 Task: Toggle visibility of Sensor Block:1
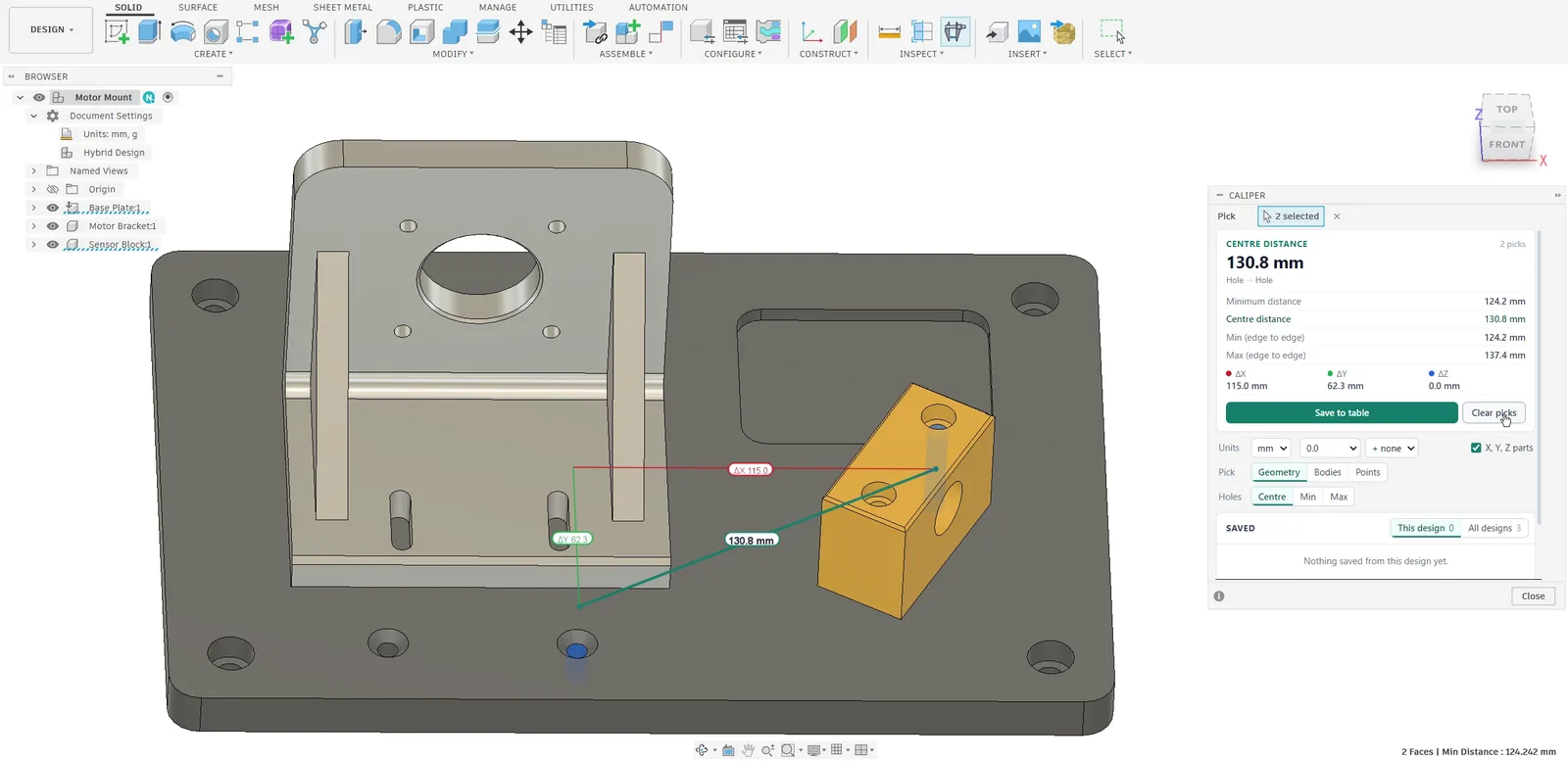tap(53, 245)
